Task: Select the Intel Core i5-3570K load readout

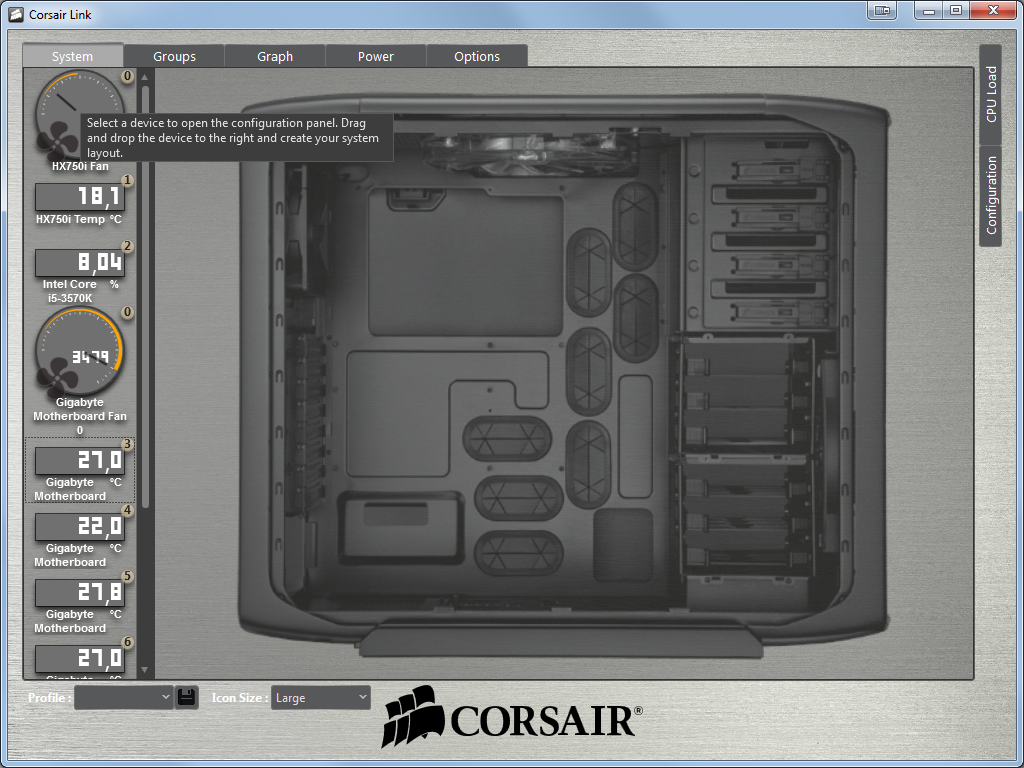Action: pos(80,263)
